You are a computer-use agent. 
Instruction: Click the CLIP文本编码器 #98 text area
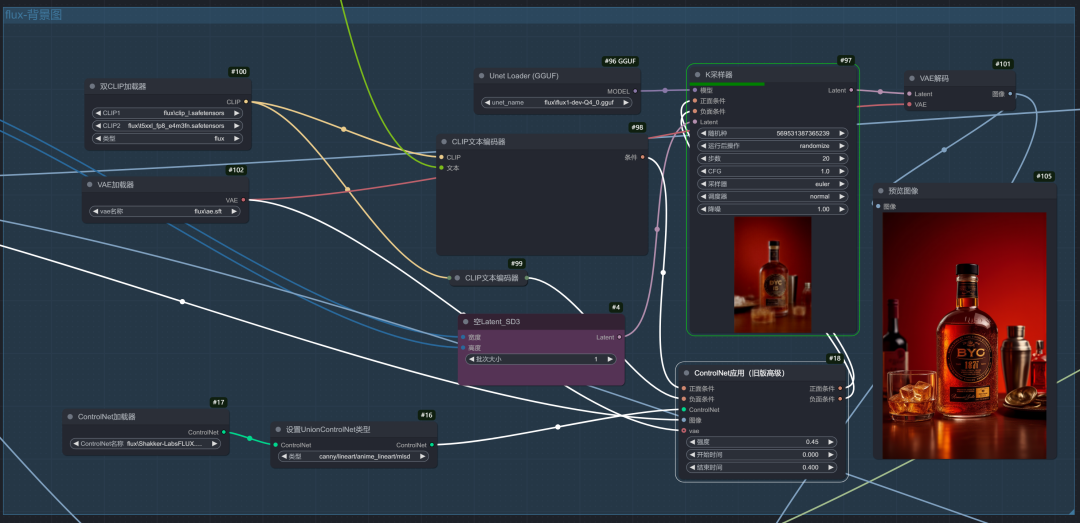click(542, 214)
